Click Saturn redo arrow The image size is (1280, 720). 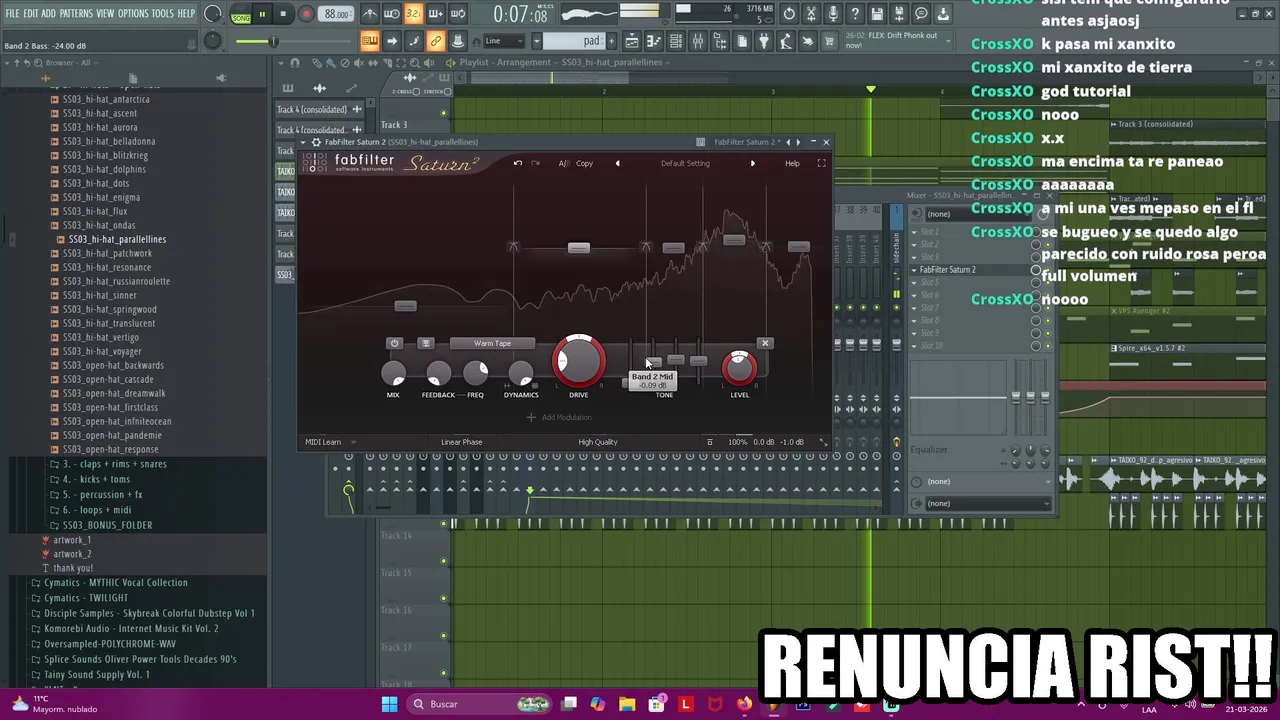coord(535,163)
